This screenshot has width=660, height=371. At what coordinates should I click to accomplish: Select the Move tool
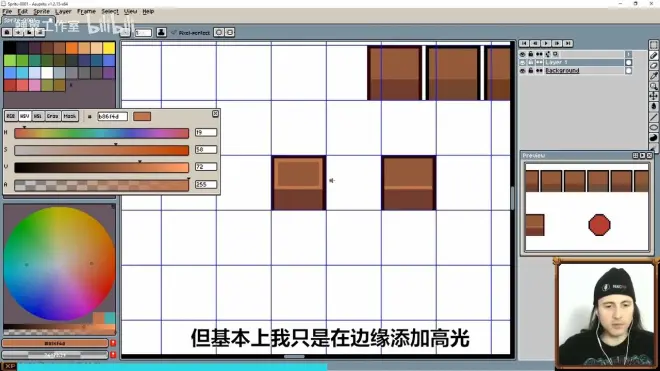click(654, 96)
